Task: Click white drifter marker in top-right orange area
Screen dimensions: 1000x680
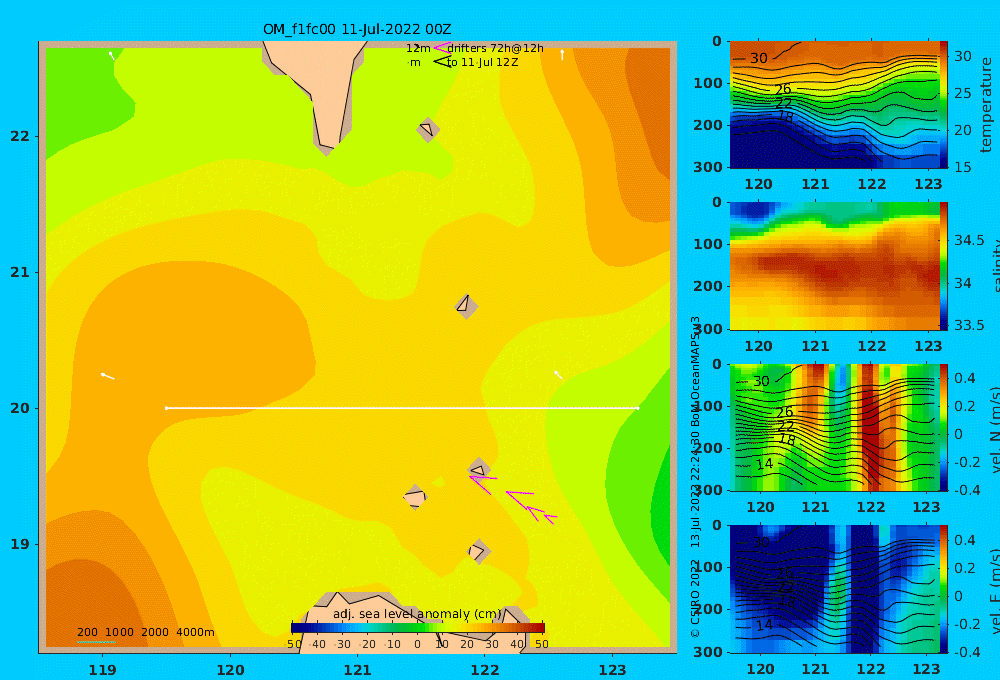Action: [x=562, y=55]
